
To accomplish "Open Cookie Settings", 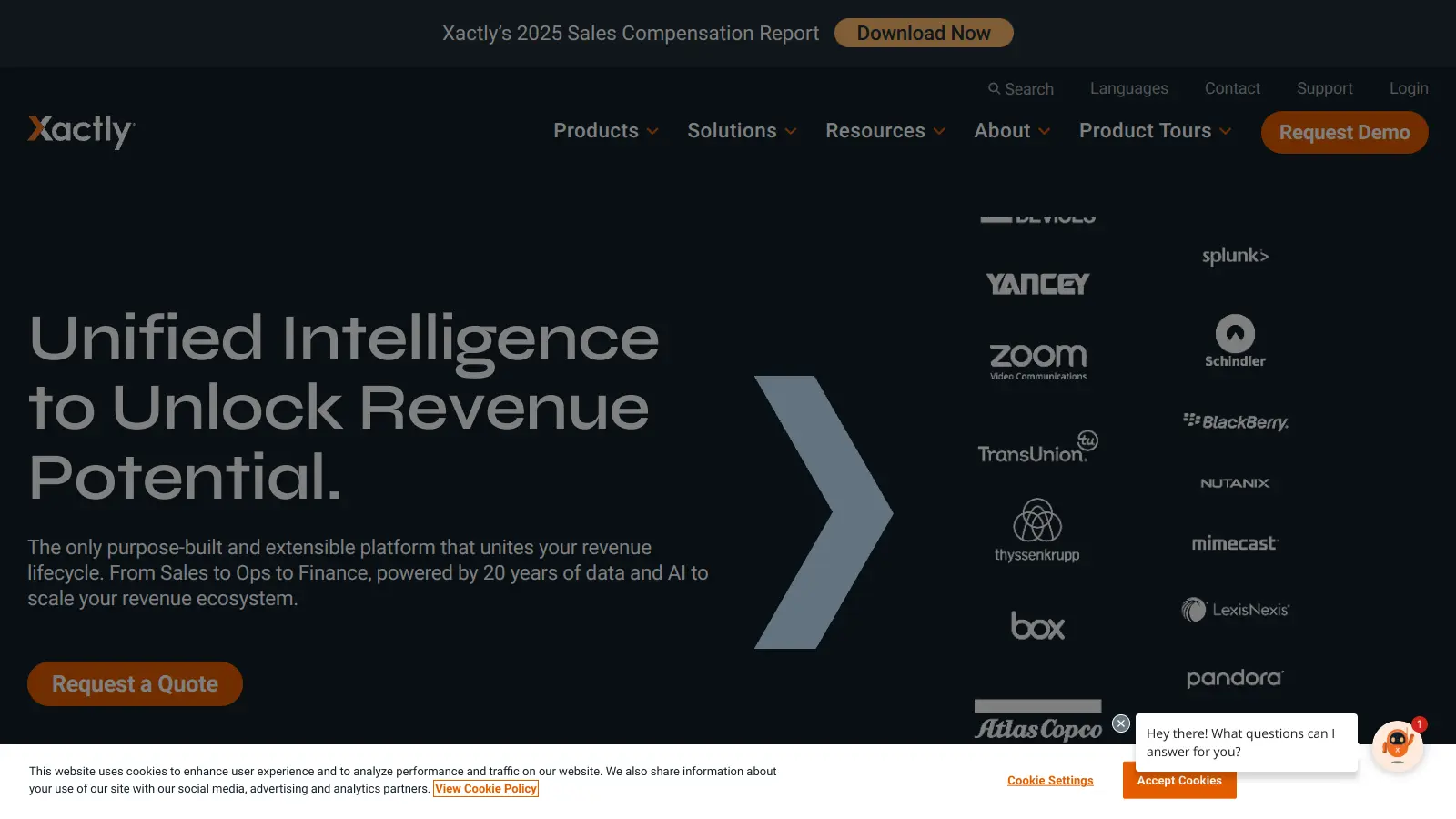I will (1050, 781).
